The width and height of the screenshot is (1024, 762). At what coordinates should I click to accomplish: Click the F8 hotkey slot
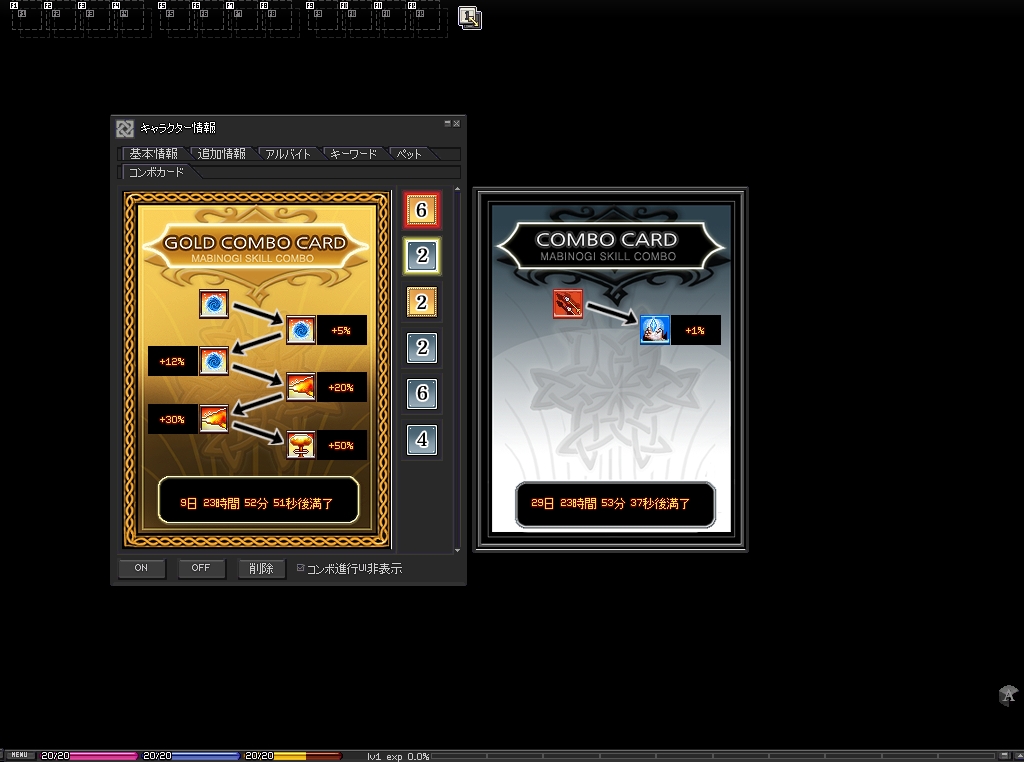(276, 17)
